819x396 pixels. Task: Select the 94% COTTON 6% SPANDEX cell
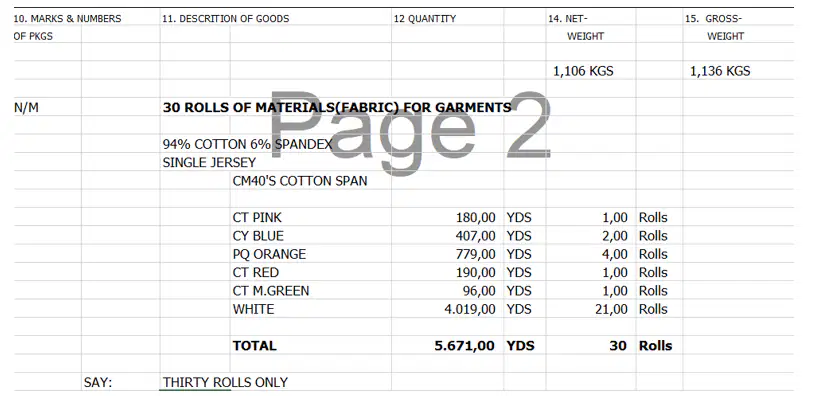247,144
